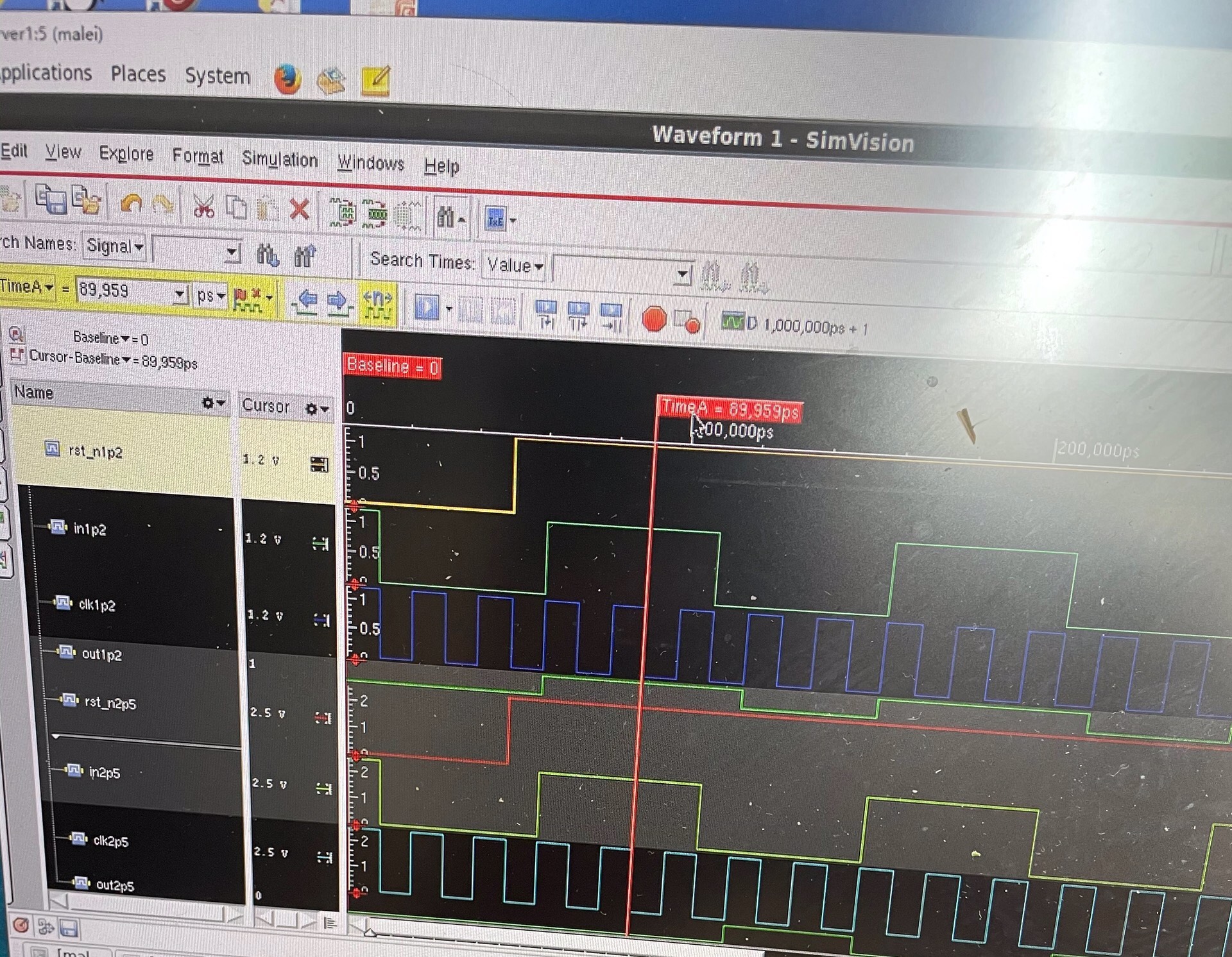The image size is (1232, 957).
Task: Expand the Value dropdown for Search Times
Action: (514, 265)
